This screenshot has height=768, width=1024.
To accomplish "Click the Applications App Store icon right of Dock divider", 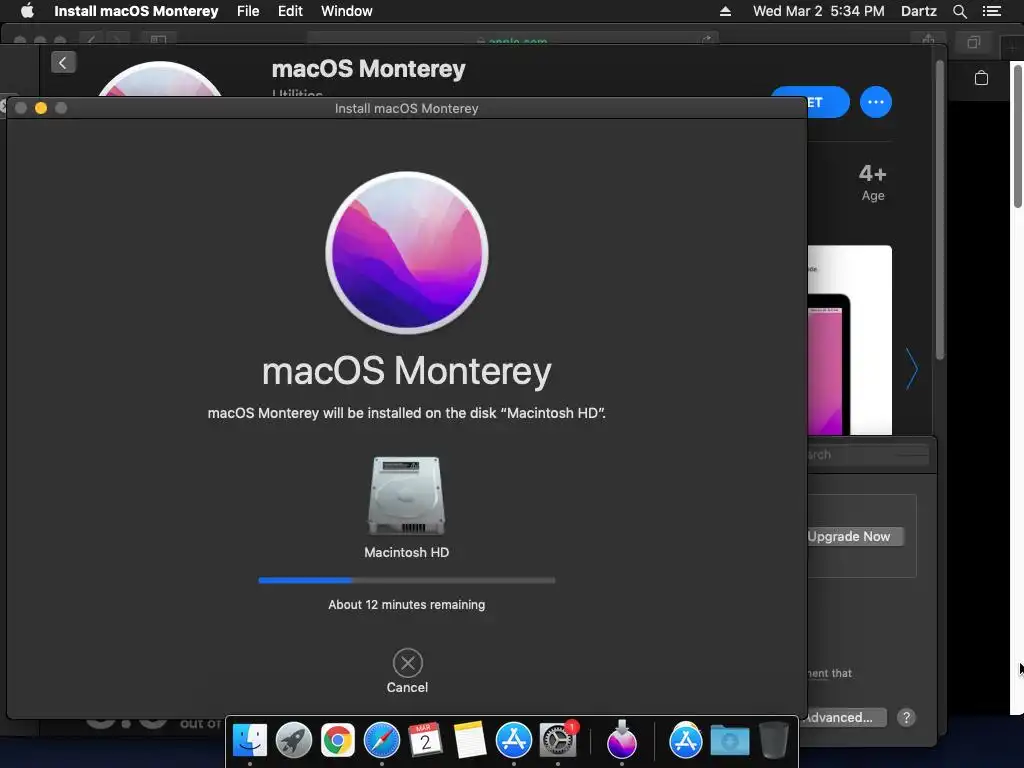I will (685, 740).
